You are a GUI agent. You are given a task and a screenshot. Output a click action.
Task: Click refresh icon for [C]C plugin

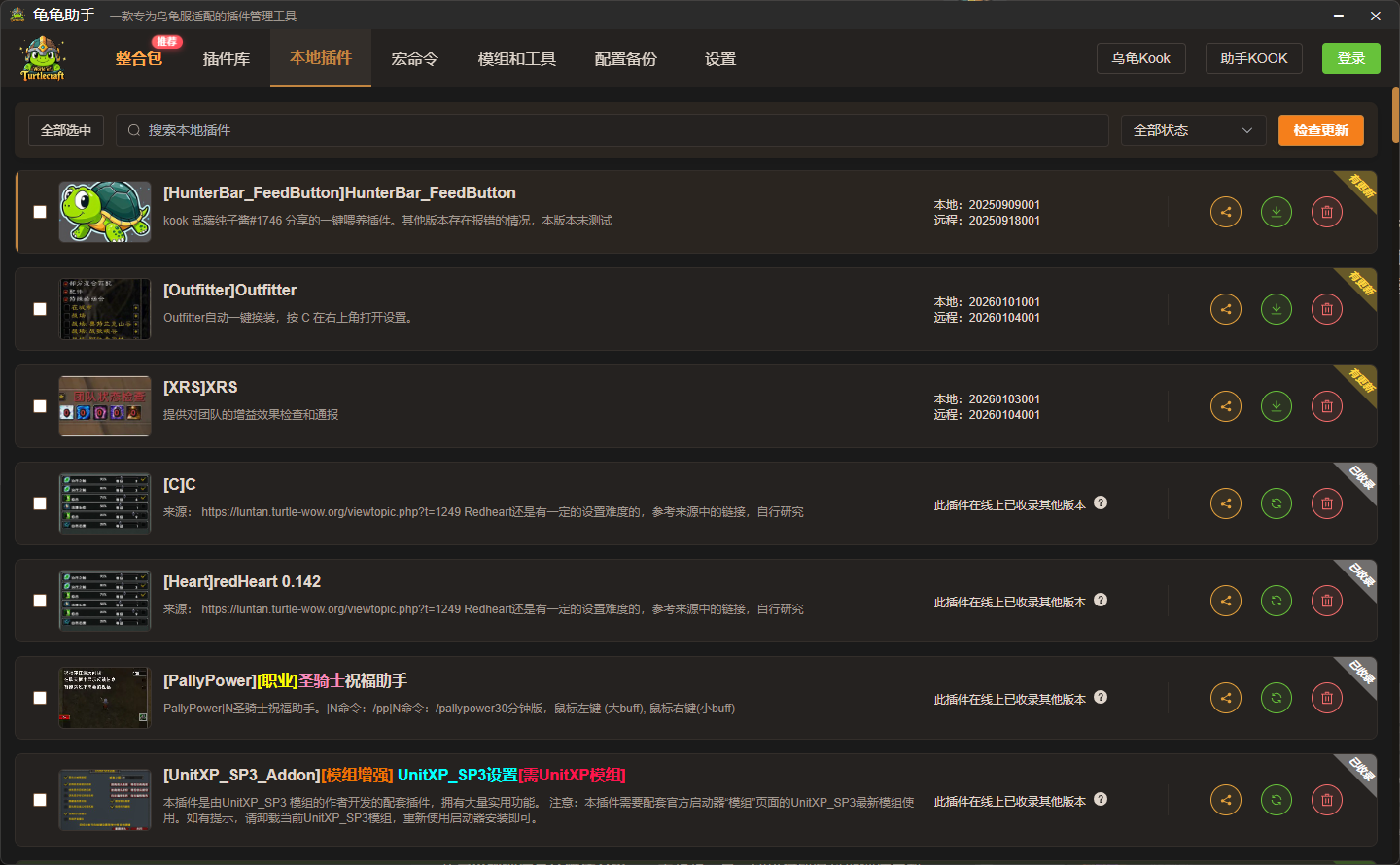(1276, 503)
